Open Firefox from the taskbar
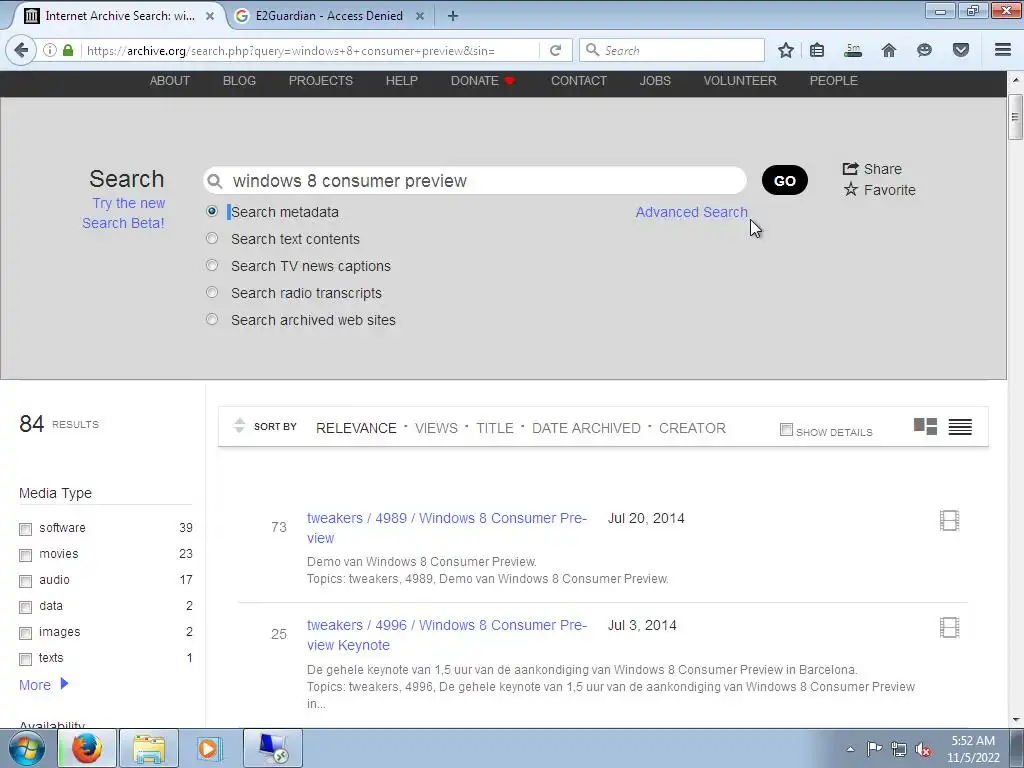Image resolution: width=1024 pixels, height=768 pixels. (87, 748)
